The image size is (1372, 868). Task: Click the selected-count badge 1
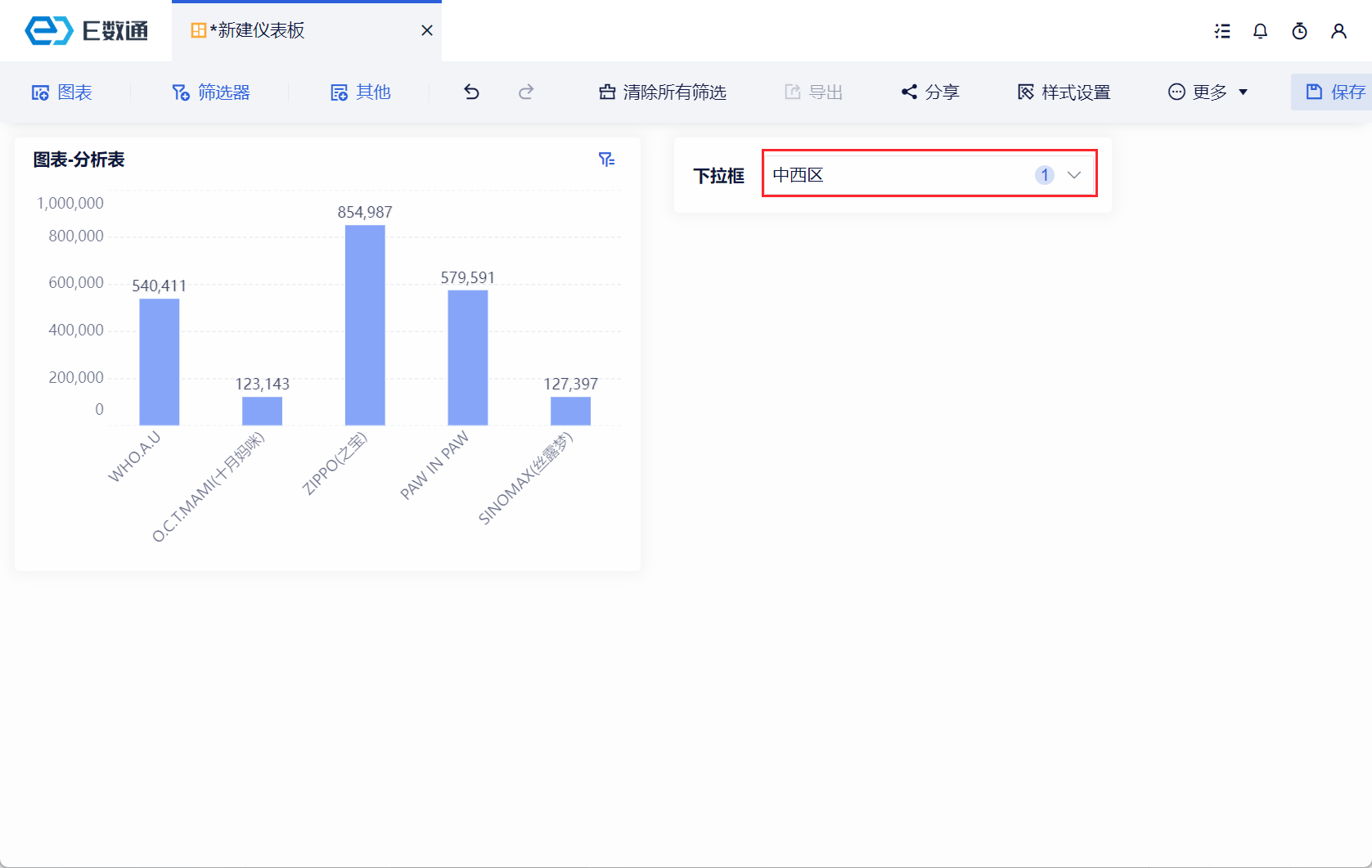(1045, 175)
